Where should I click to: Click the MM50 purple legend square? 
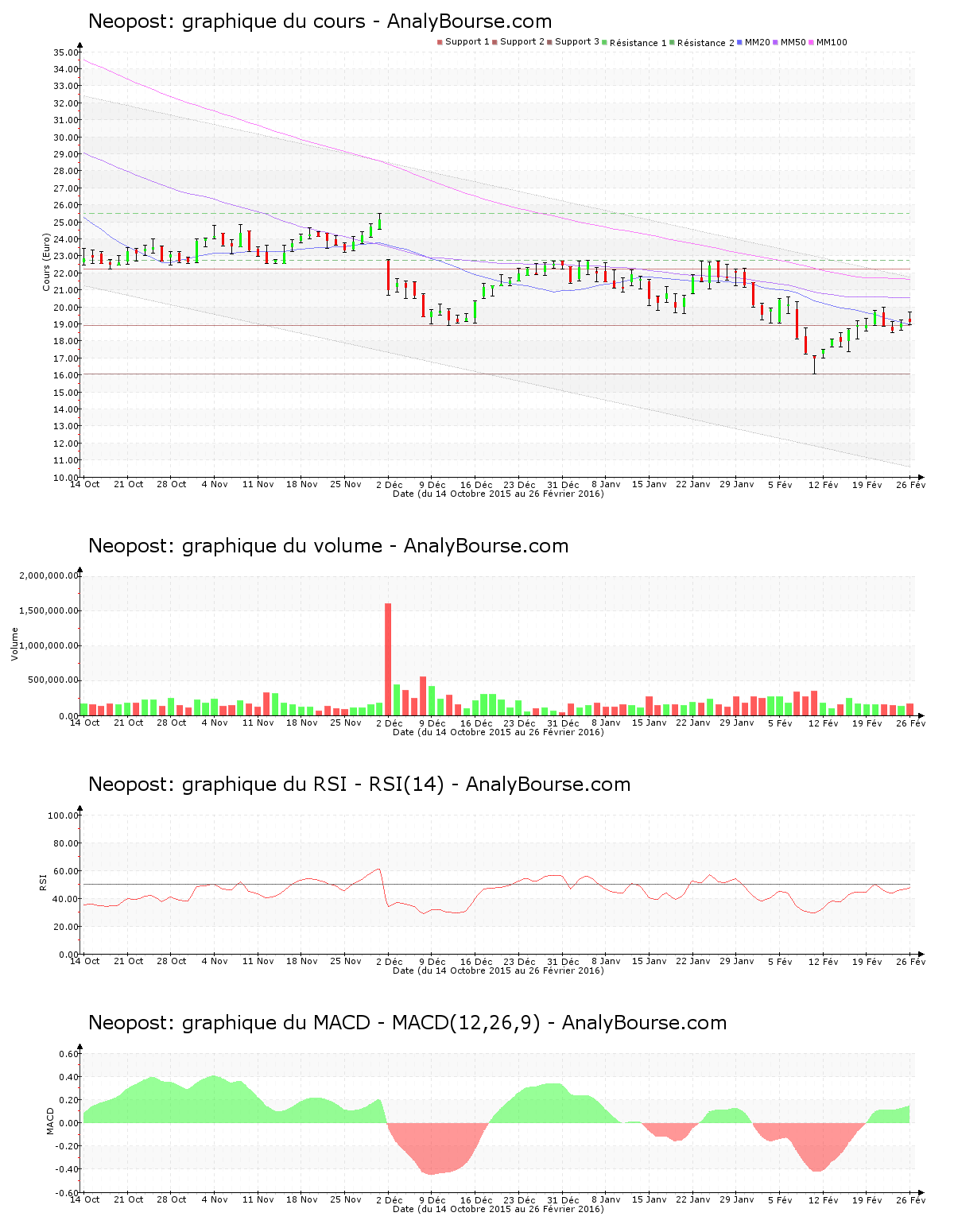click(x=776, y=42)
